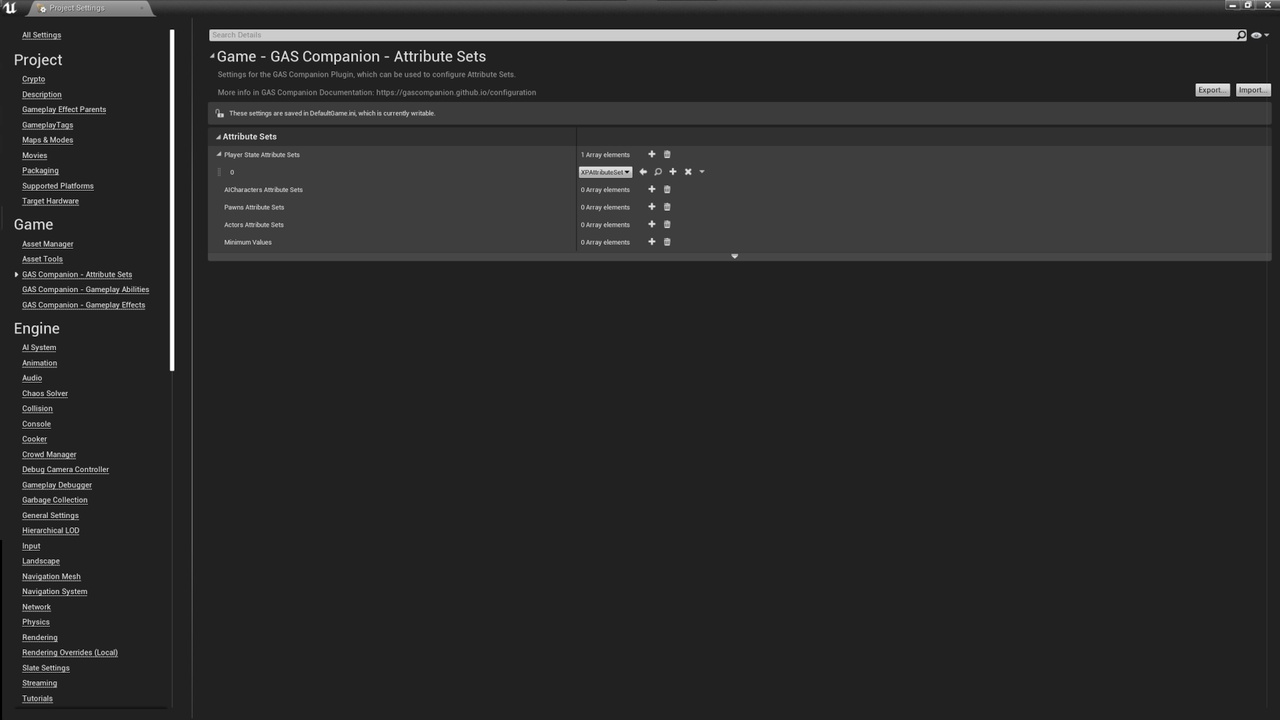Empty the Player State Attribute Sets array

tap(667, 155)
